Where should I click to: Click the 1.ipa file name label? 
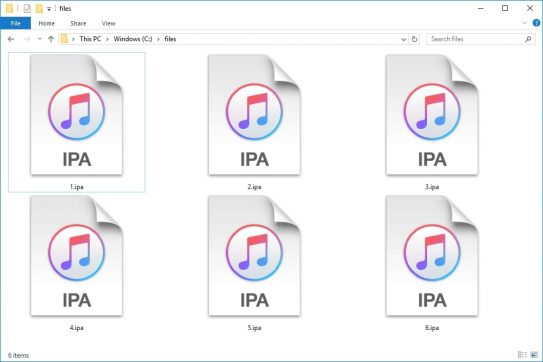77,187
